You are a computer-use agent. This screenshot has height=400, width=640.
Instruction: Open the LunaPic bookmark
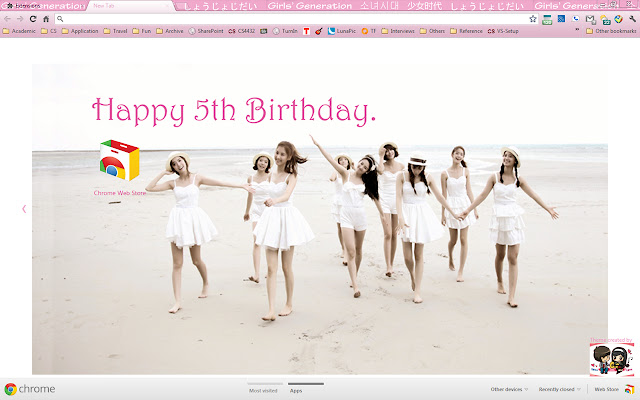342,31
